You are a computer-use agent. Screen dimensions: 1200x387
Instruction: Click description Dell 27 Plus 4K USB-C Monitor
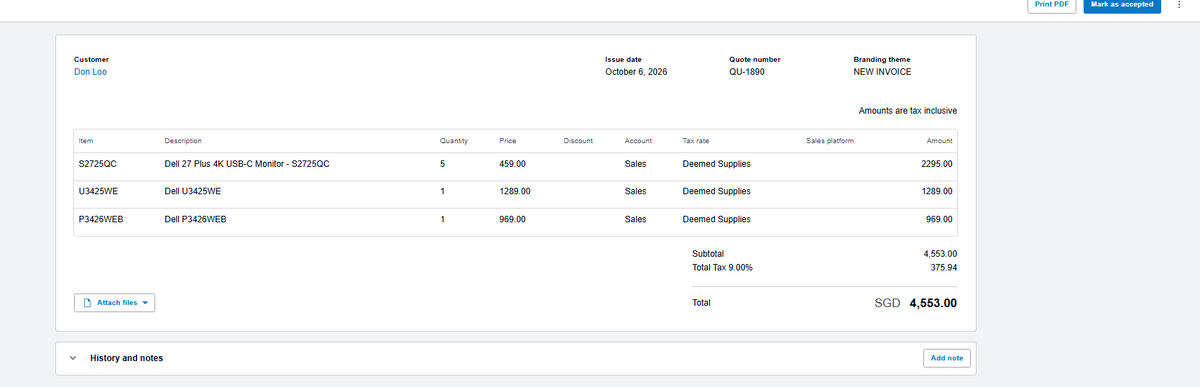click(x=247, y=163)
